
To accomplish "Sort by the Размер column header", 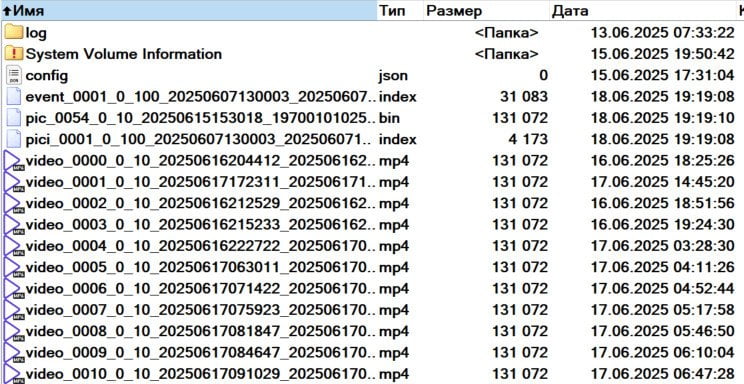I will (487, 10).
